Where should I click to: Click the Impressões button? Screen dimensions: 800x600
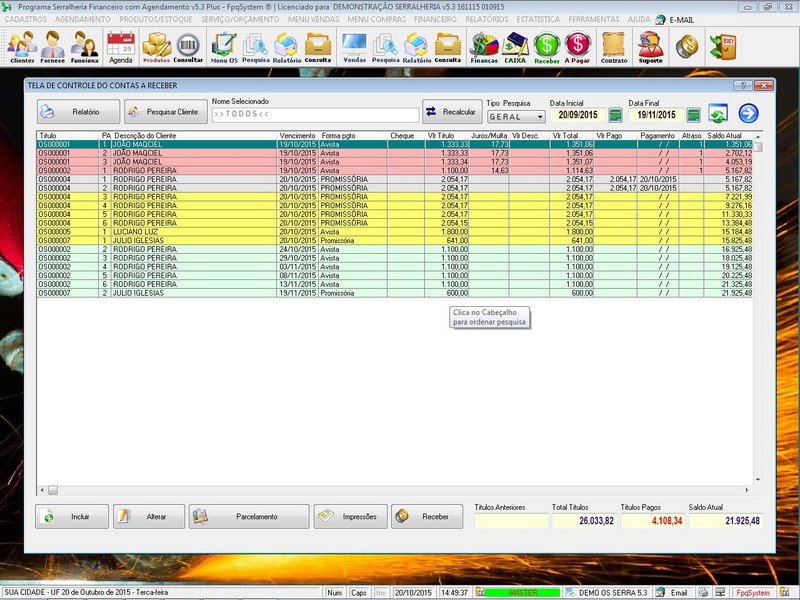click(x=351, y=516)
